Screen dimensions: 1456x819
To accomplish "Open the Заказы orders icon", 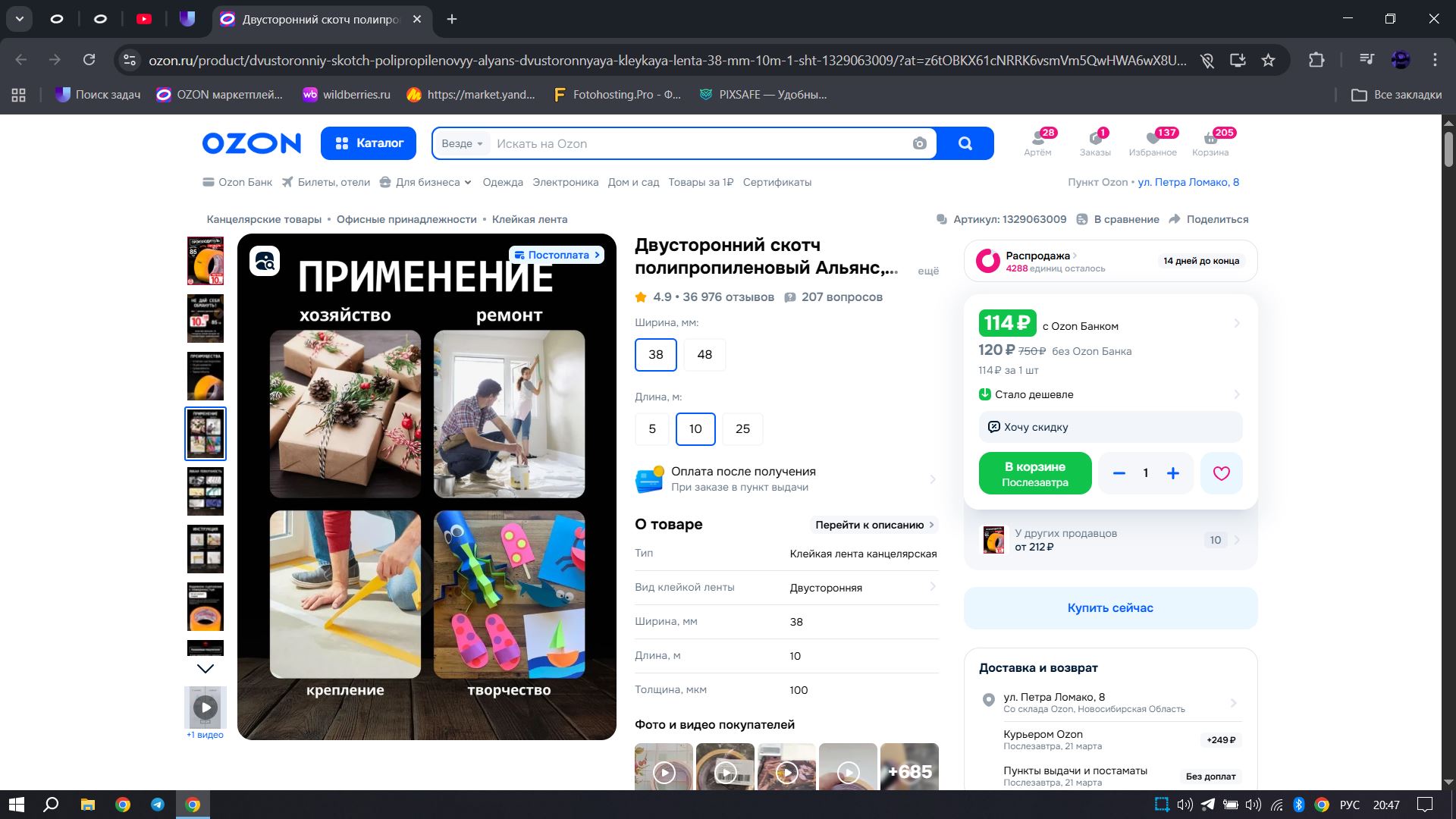I will click(x=1095, y=142).
